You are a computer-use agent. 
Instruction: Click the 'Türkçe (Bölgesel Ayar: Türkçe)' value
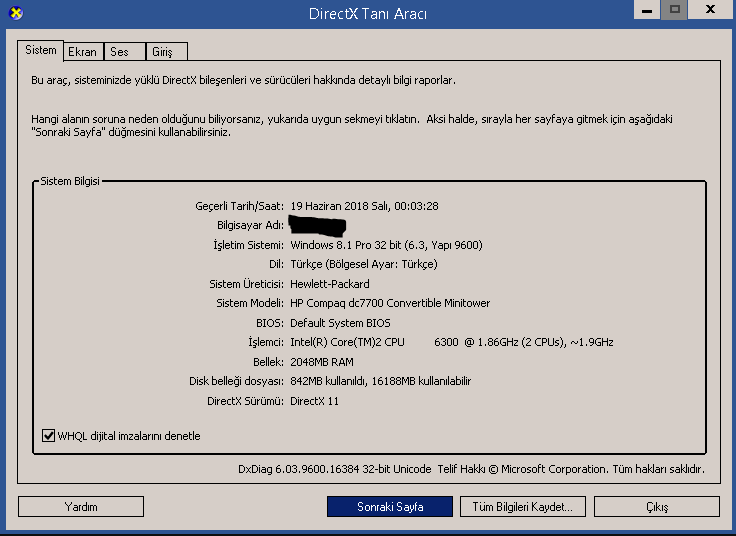click(x=364, y=264)
